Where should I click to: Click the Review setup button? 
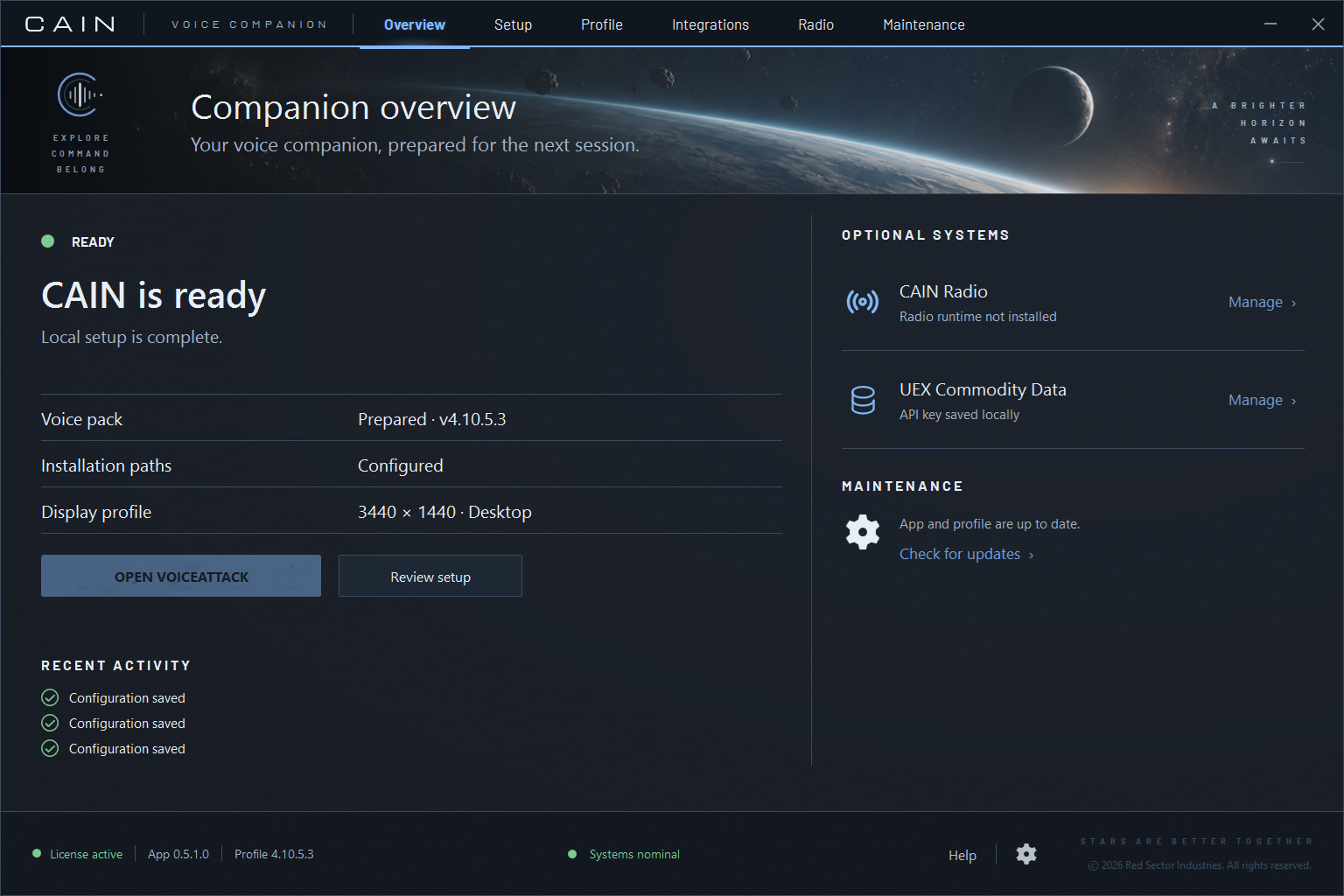pyautogui.click(x=430, y=576)
